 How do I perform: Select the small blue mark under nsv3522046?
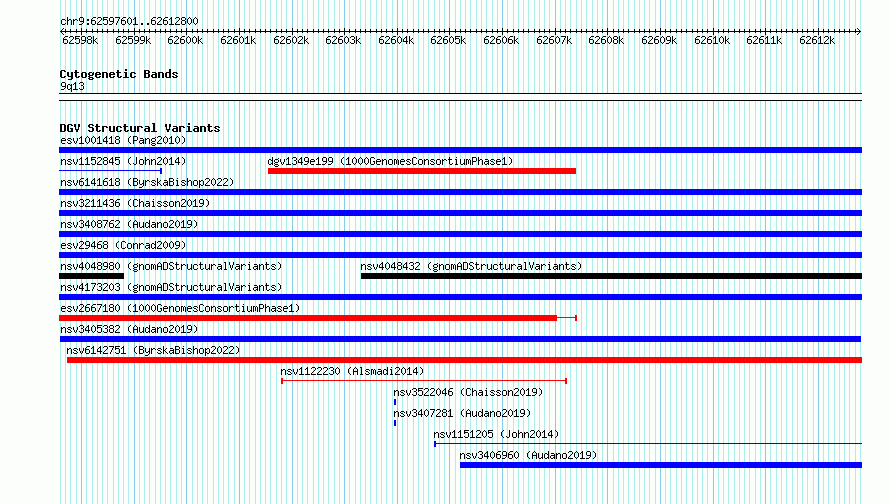(x=395, y=402)
